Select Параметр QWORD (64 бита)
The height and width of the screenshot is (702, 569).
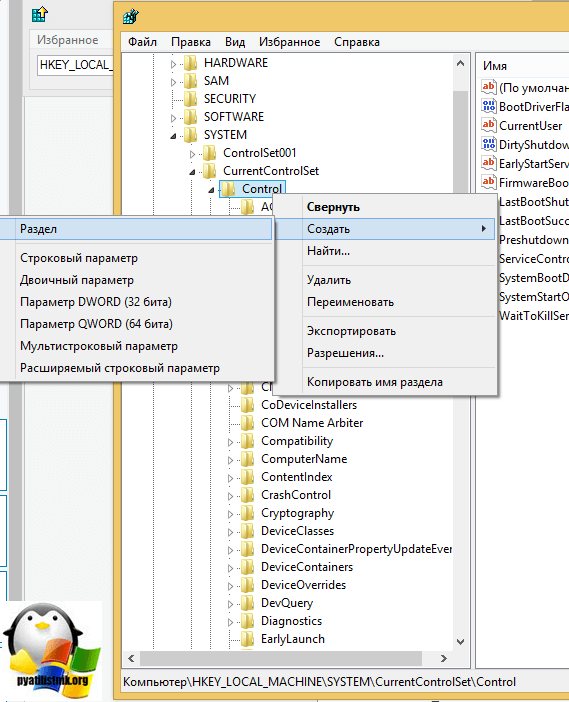(x=136, y=324)
